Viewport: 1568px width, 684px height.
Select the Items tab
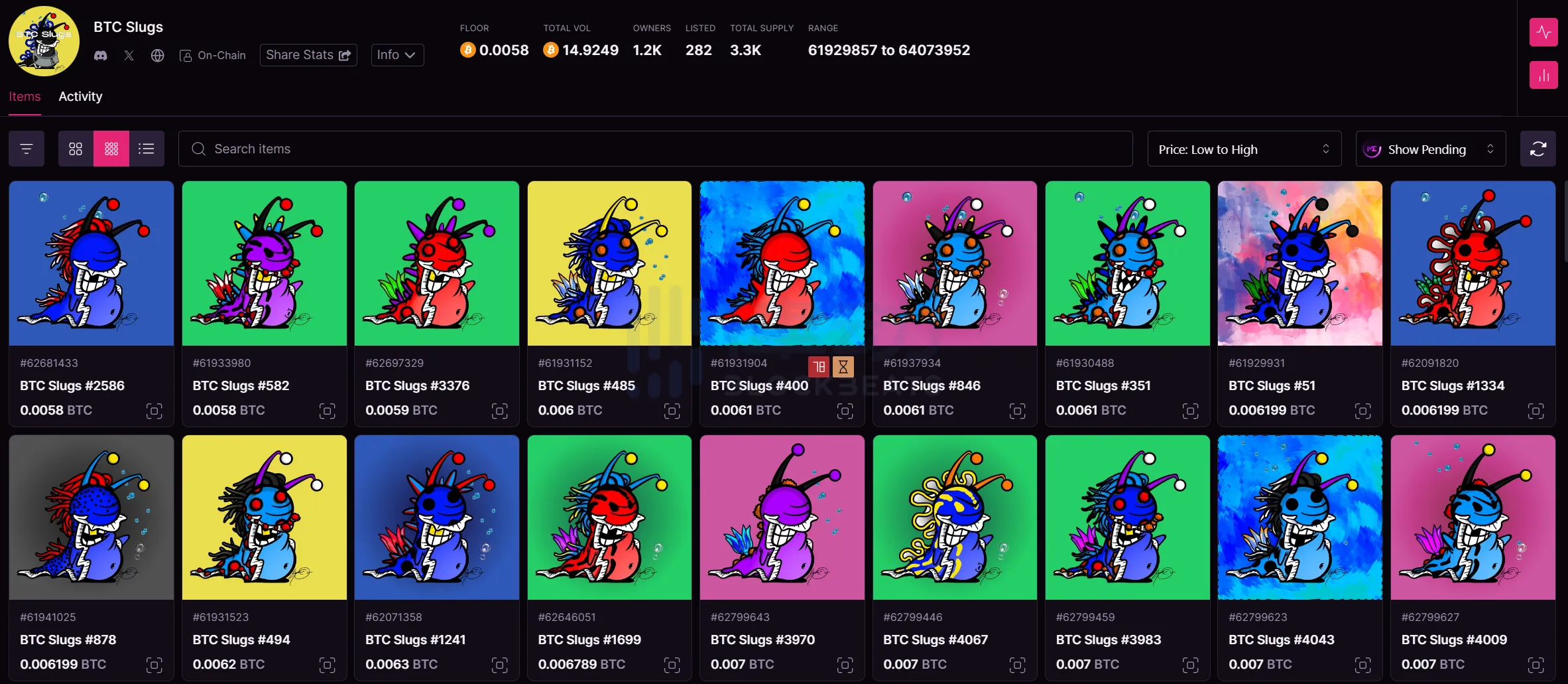[25, 96]
